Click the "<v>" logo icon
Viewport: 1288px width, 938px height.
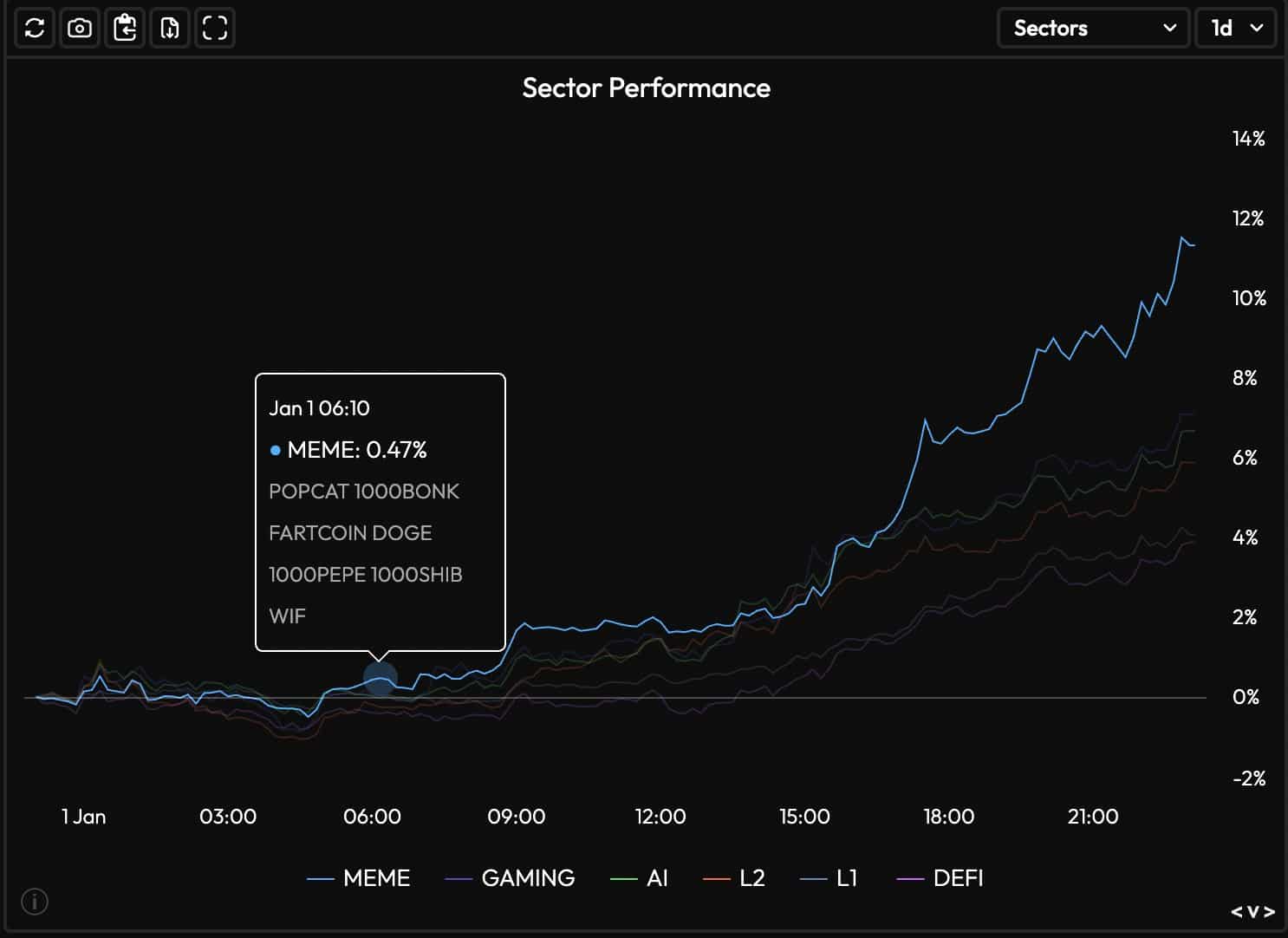tap(1252, 912)
